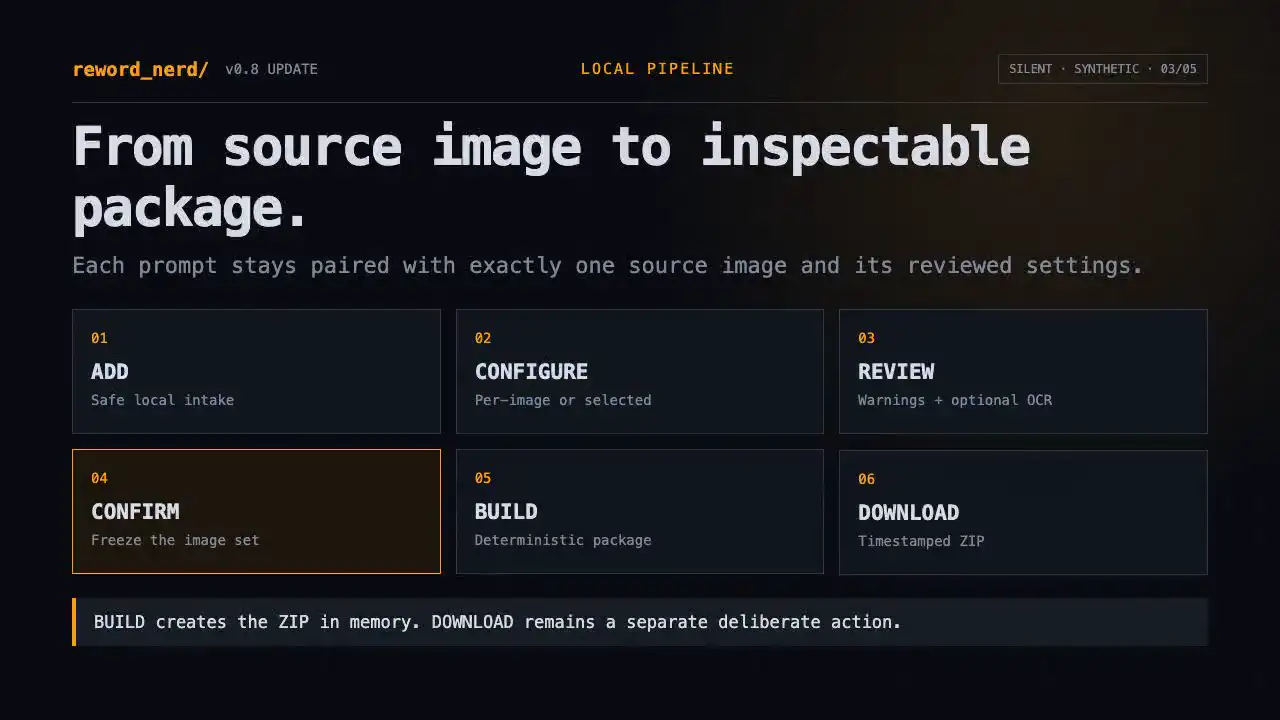1280x720 pixels.
Task: Click the LOCAL PIPELINE heading
Action: [657, 69]
